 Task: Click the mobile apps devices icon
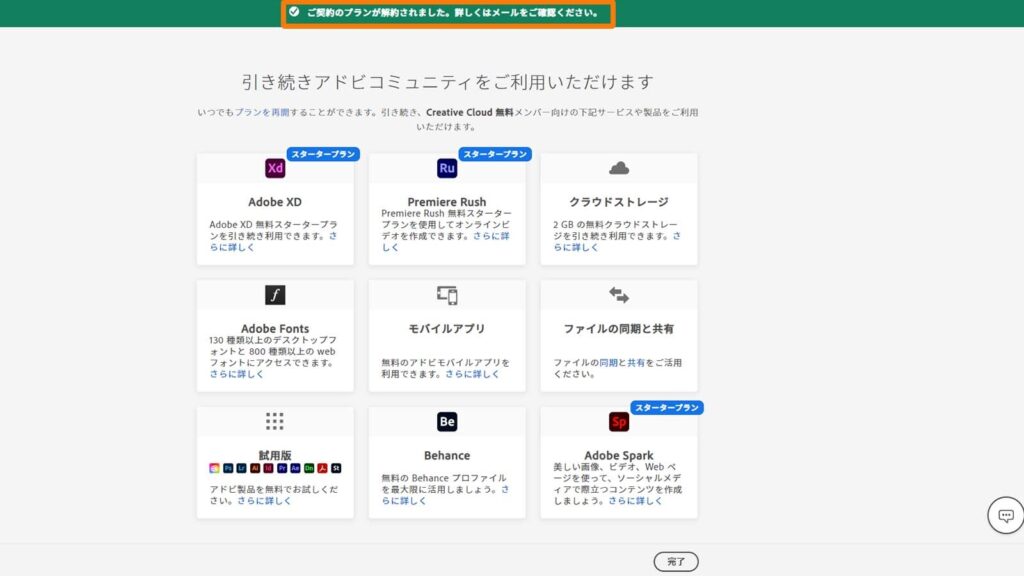447,295
